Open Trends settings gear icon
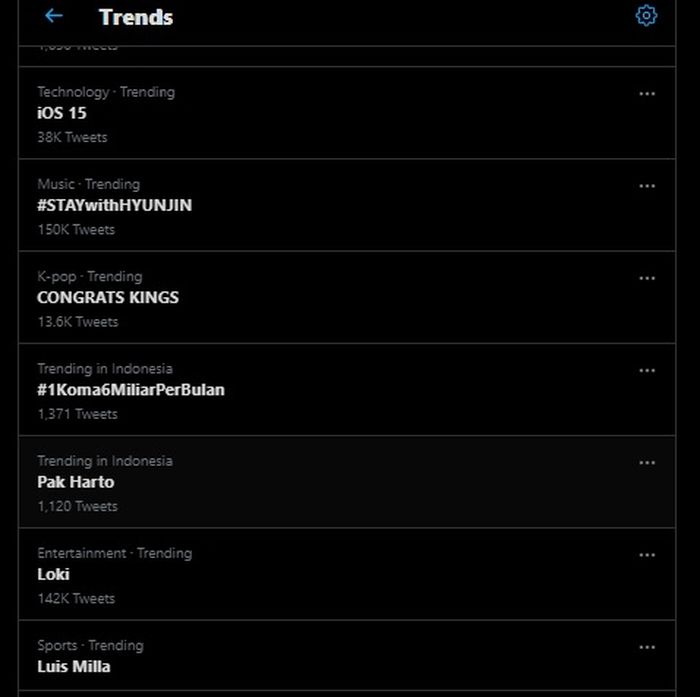 [x=646, y=16]
